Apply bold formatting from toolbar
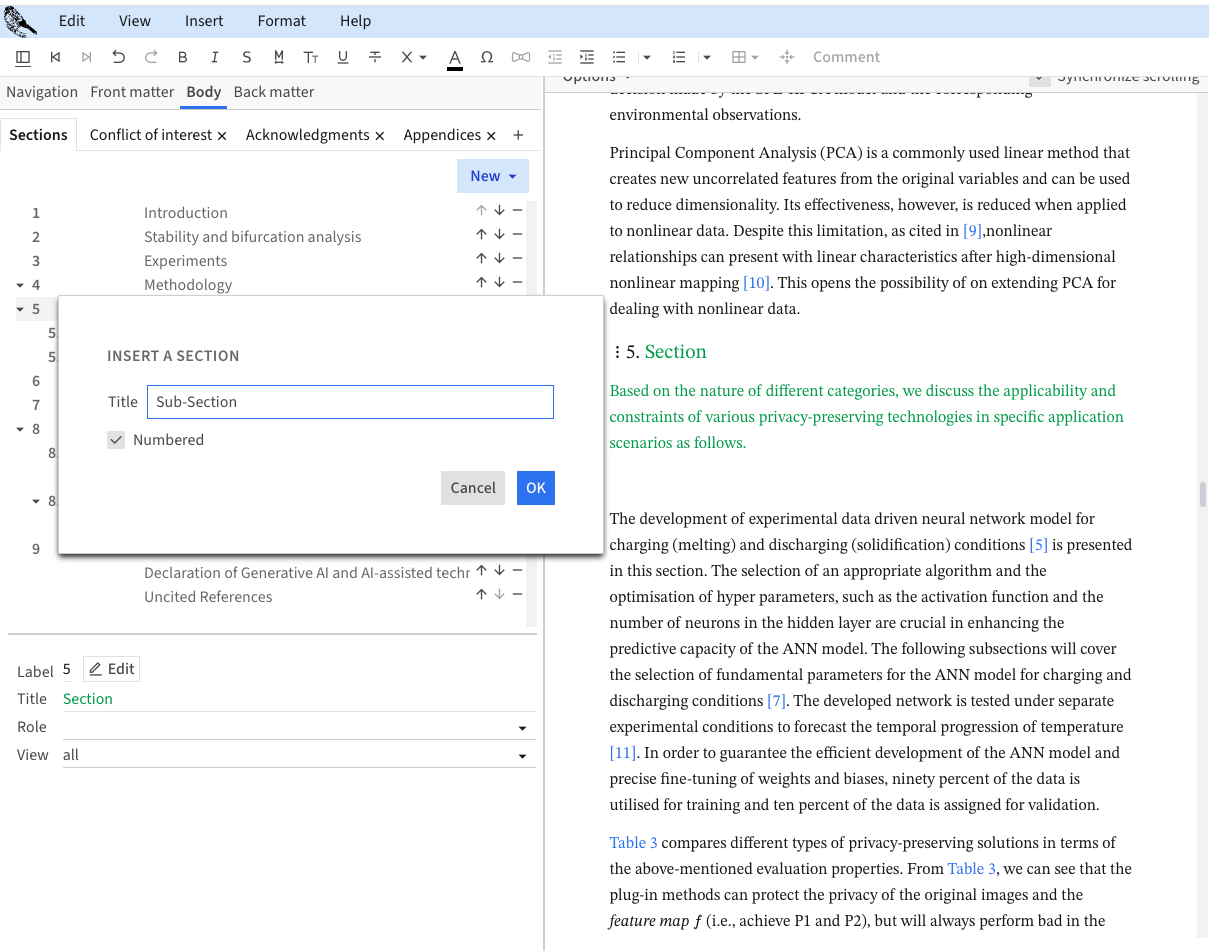 click(183, 57)
